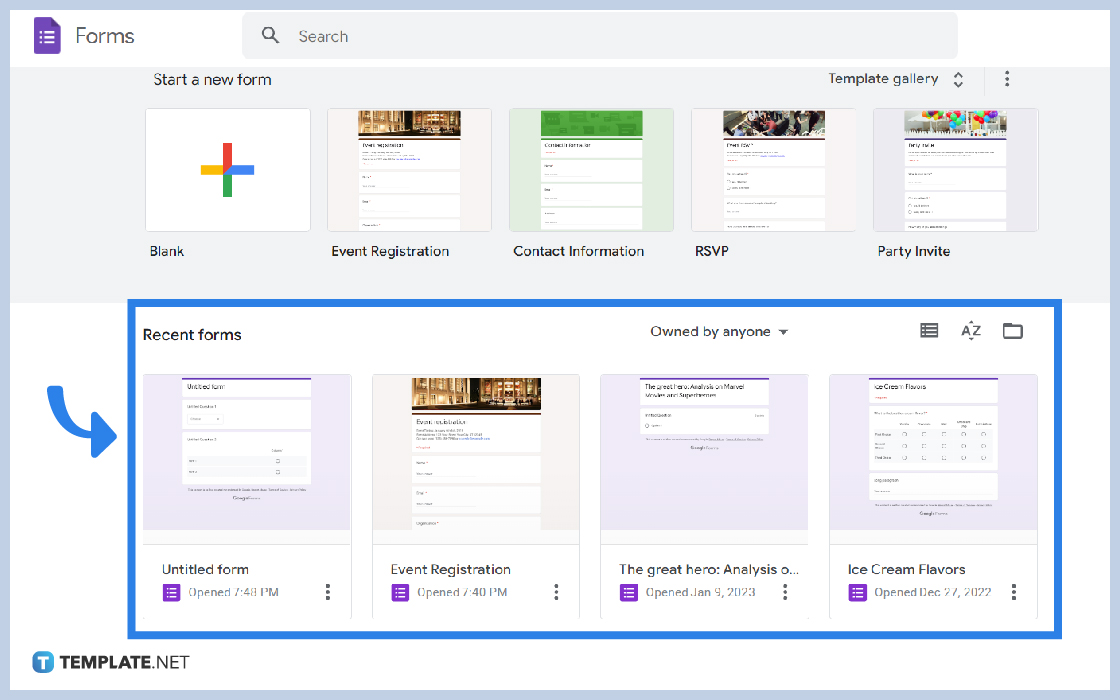
Task: Click the Google Forms logo icon
Action: [x=47, y=36]
